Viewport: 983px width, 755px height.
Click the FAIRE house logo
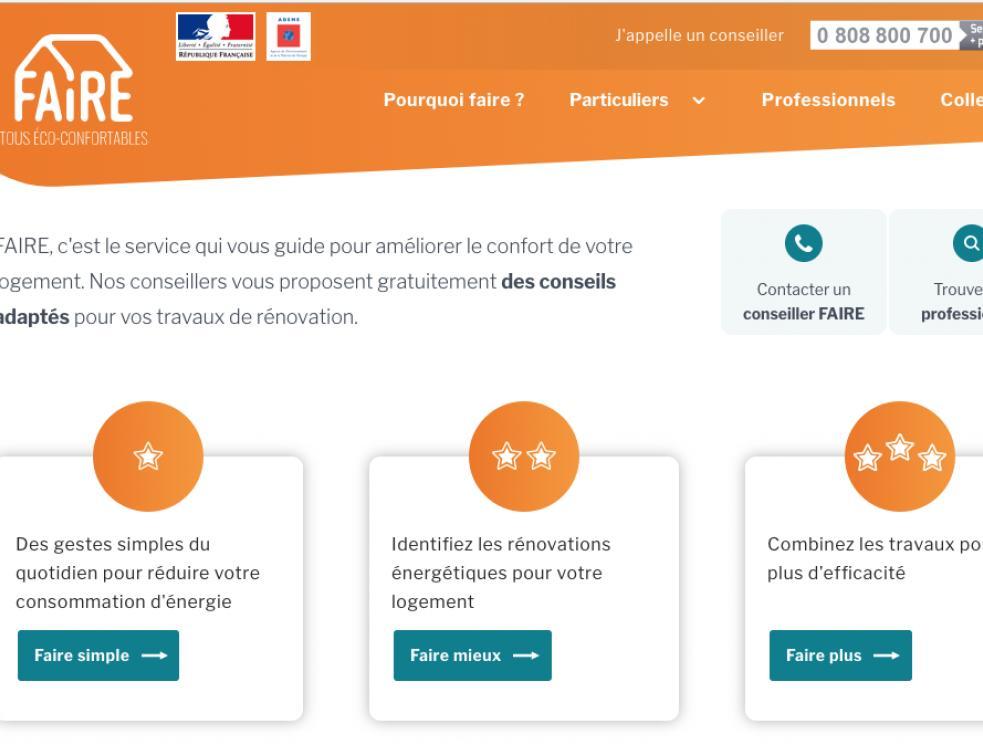coord(73,90)
